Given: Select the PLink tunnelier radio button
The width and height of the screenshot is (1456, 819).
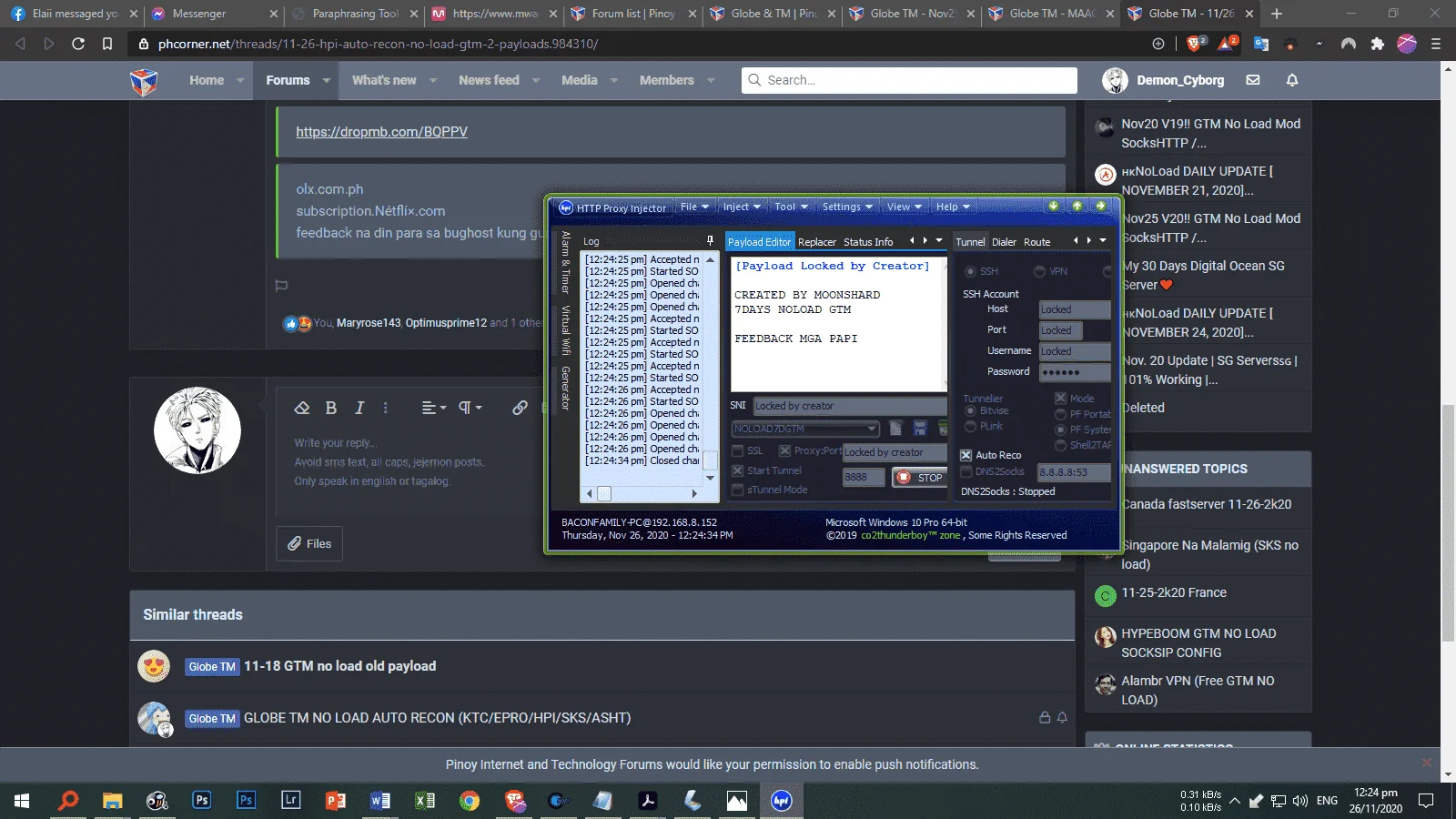Looking at the screenshot, I should (x=970, y=426).
